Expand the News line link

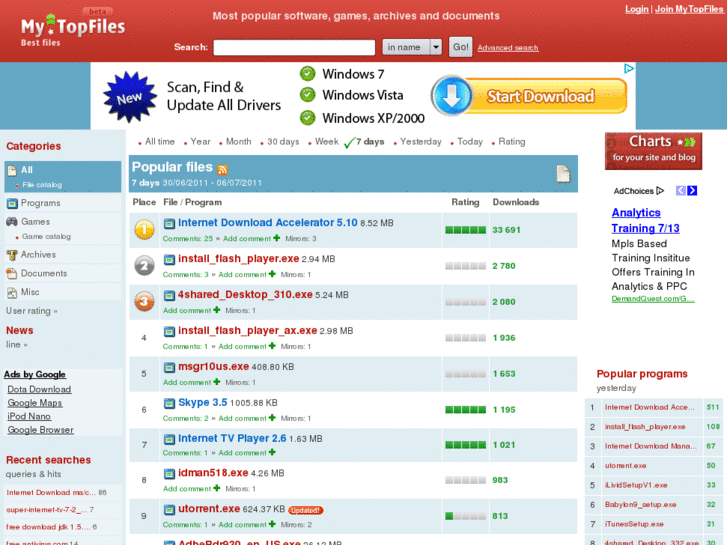point(17,345)
